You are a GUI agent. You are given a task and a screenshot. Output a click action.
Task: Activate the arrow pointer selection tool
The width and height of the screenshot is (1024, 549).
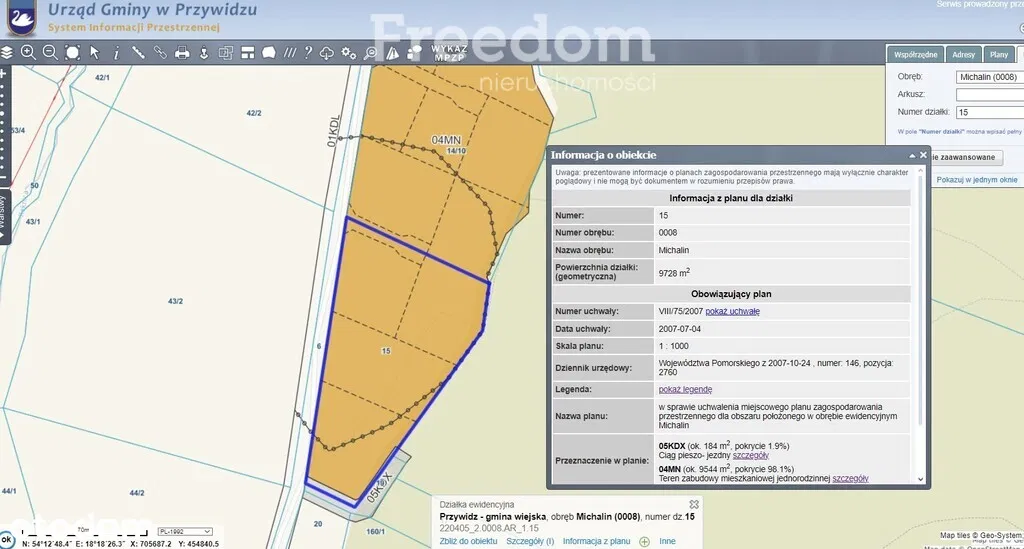[95, 52]
